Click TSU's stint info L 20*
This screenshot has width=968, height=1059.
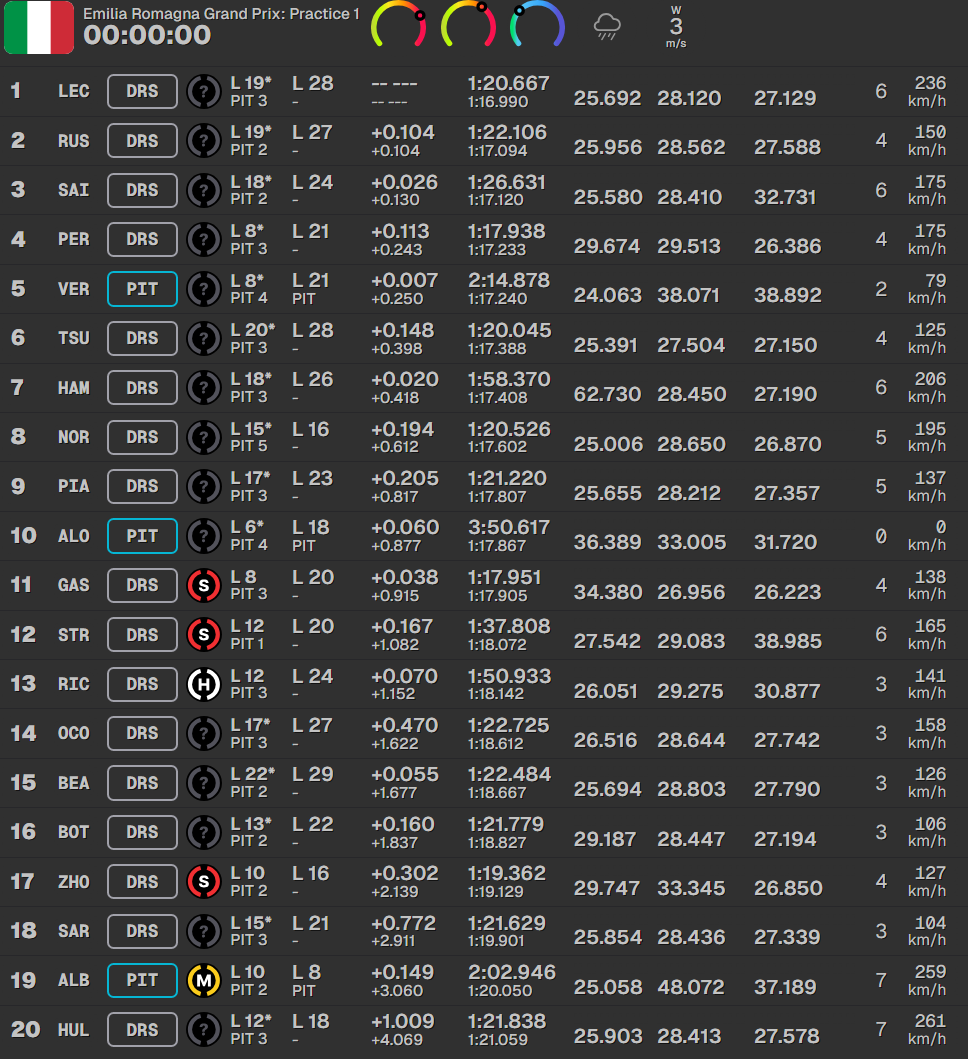pos(253,330)
